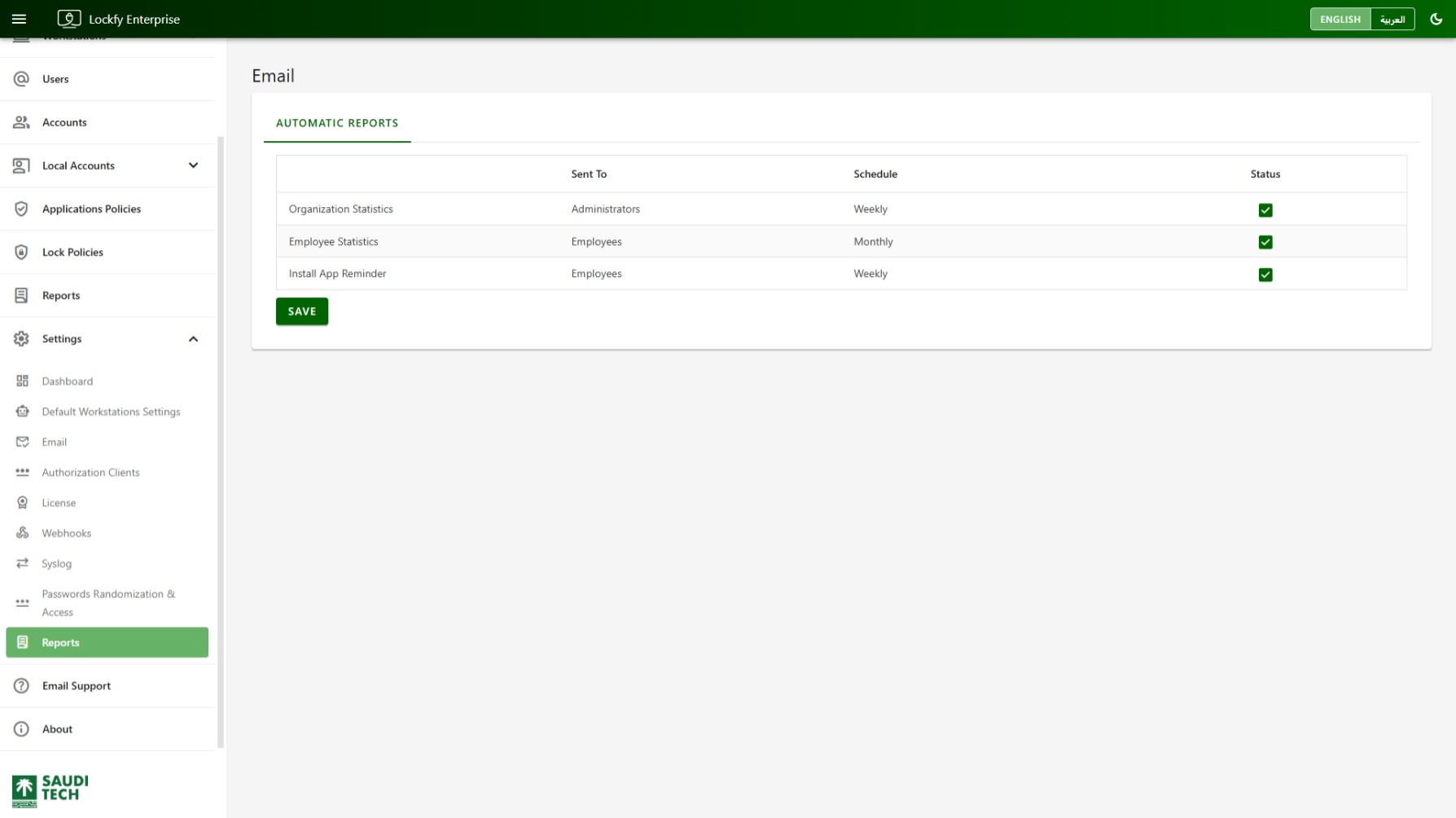1456x818 pixels.
Task: Click the Monthly schedule for Employee Statistics
Action: tap(873, 241)
